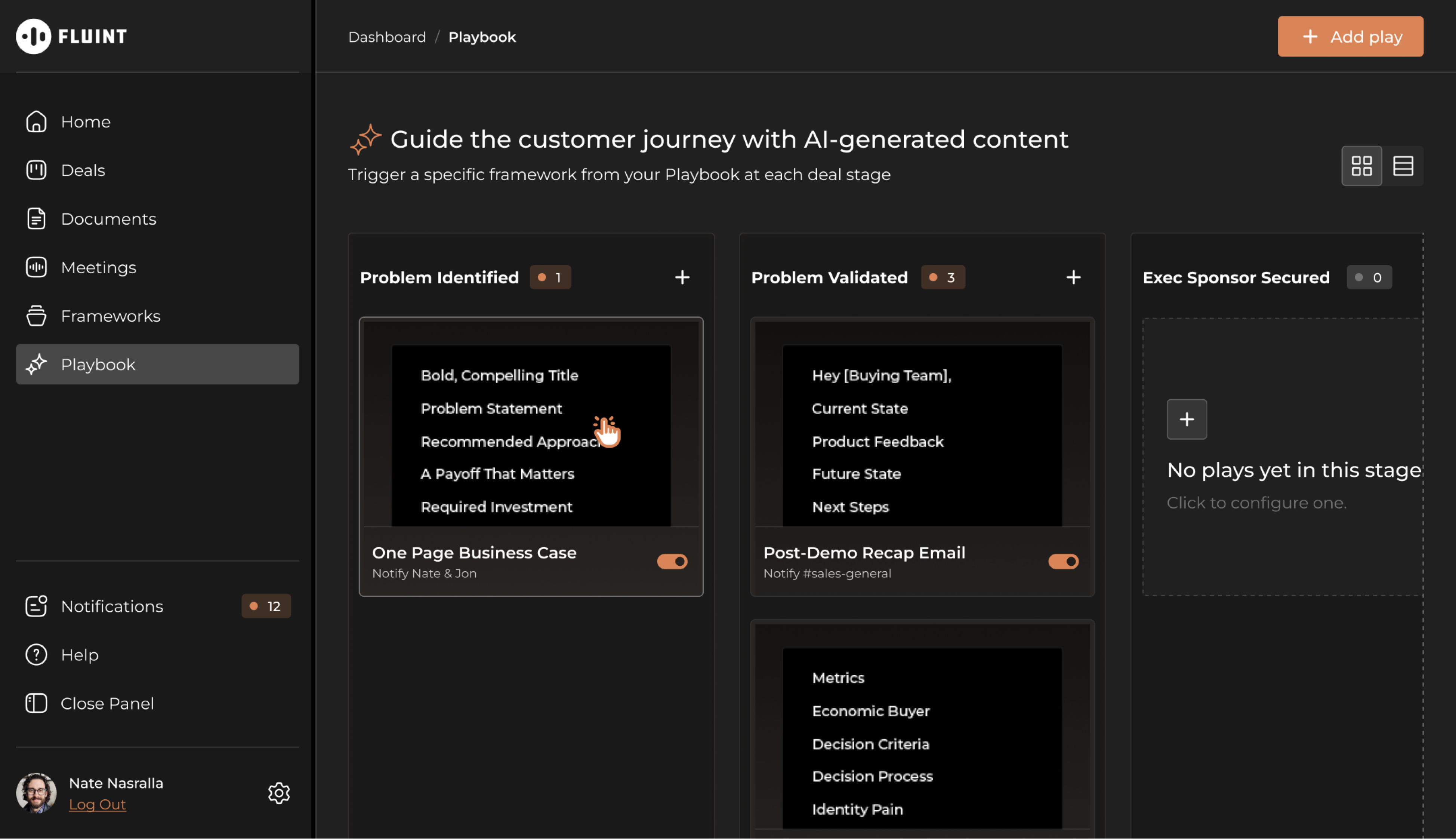The height and width of the screenshot is (839, 1456).
Task: Open settings gear next to Nate Nasralla
Action: (279, 793)
